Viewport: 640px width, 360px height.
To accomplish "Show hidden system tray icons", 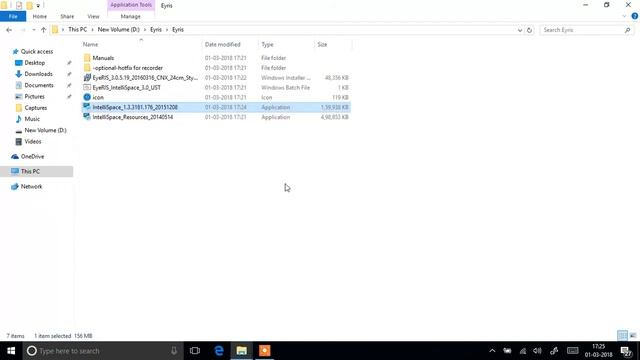I will coord(492,351).
